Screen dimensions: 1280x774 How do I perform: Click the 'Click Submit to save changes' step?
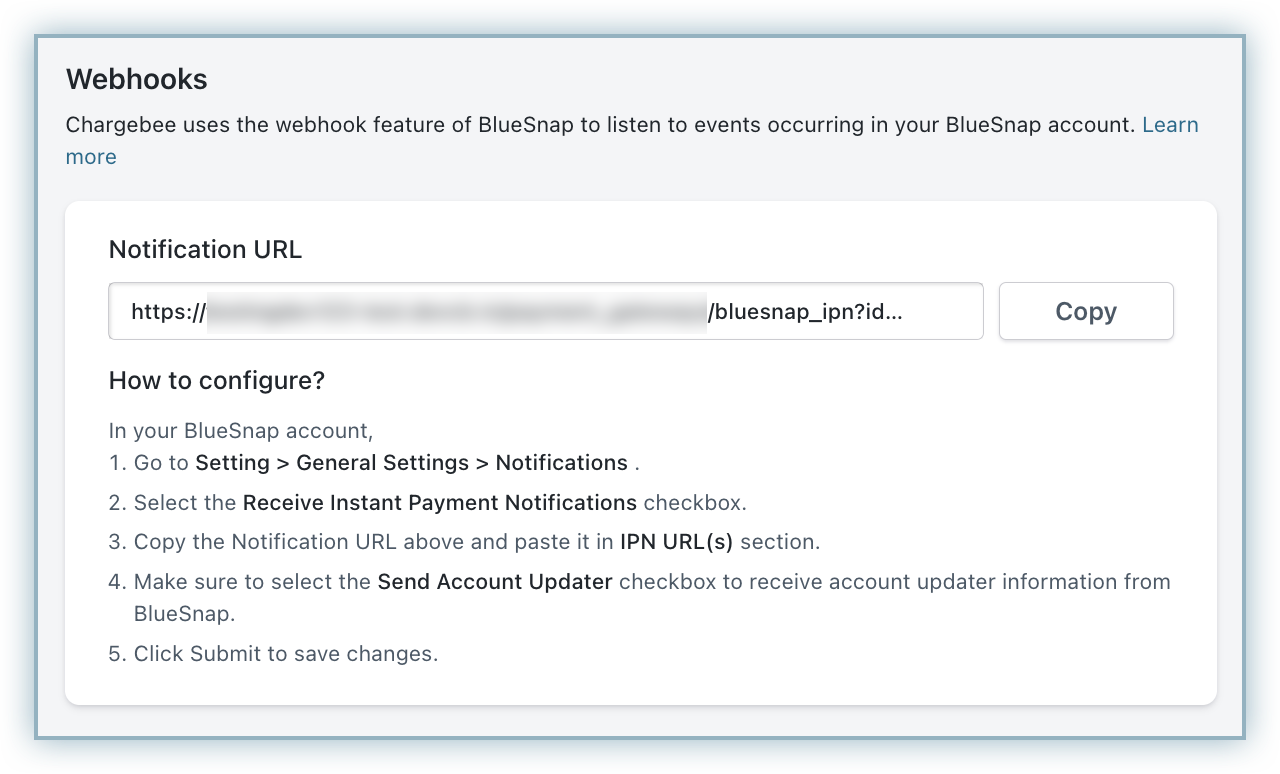click(285, 654)
